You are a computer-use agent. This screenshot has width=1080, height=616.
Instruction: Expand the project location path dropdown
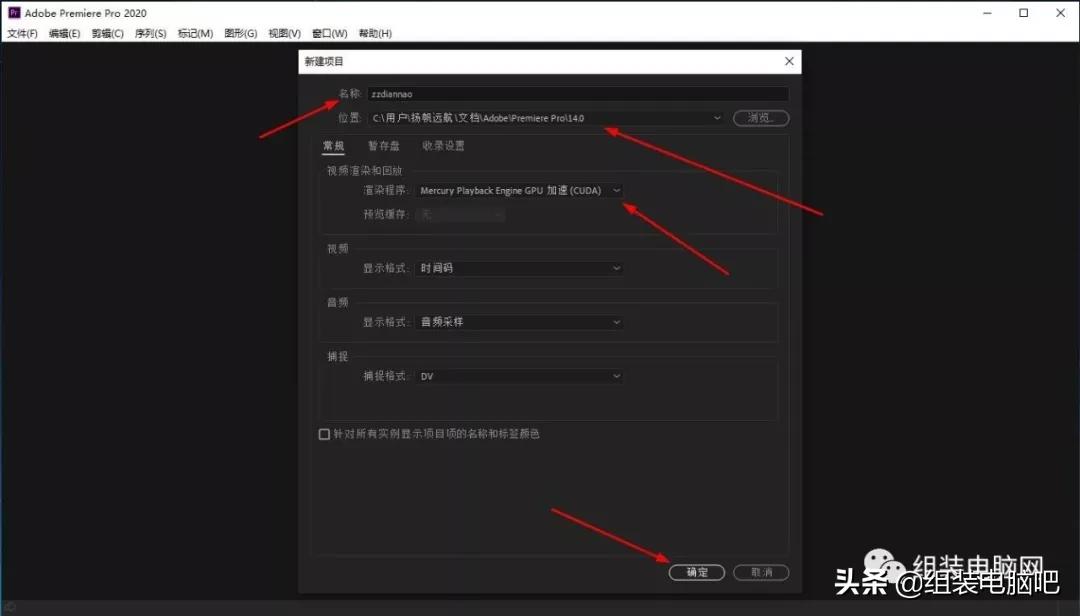point(717,117)
